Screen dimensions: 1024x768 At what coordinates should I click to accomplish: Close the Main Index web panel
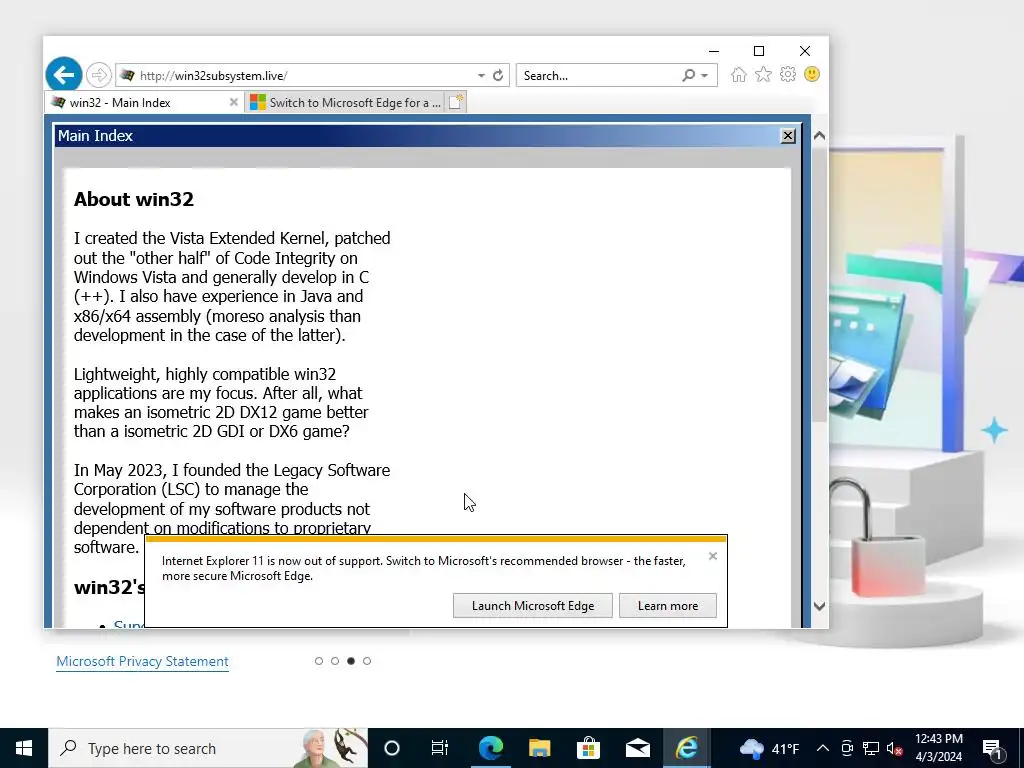(788, 136)
